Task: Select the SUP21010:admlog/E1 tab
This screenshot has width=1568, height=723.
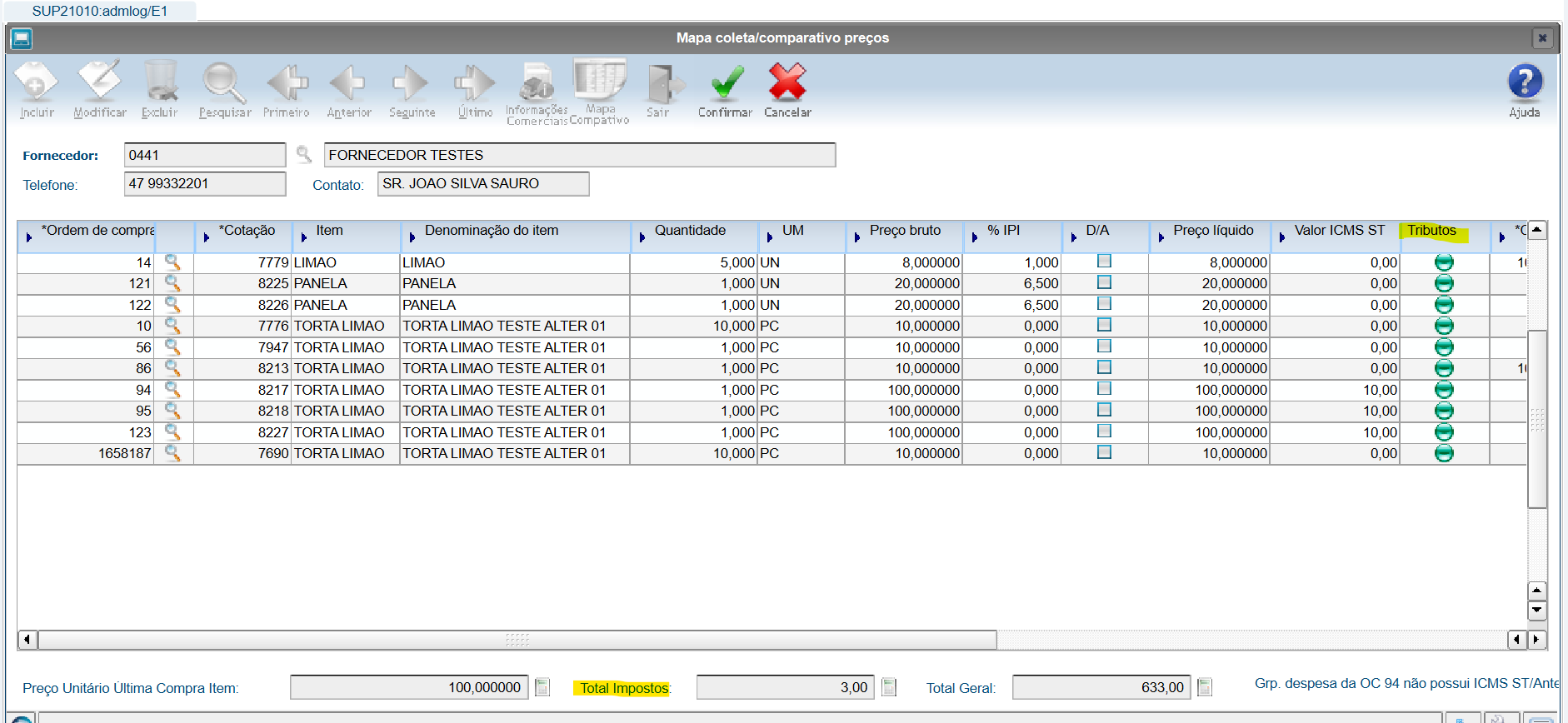Action: (100, 11)
